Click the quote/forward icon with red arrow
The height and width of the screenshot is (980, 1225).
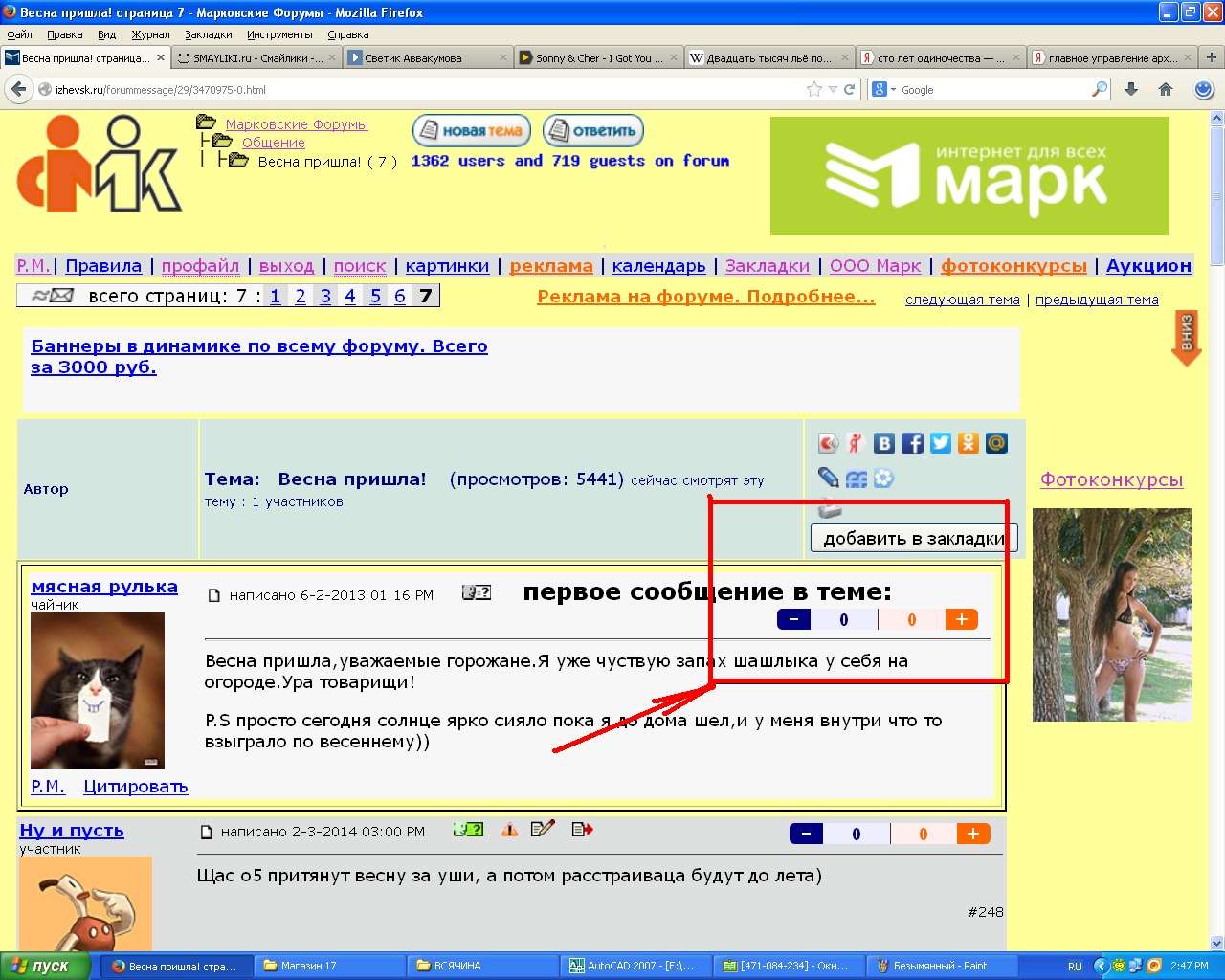pos(582,830)
